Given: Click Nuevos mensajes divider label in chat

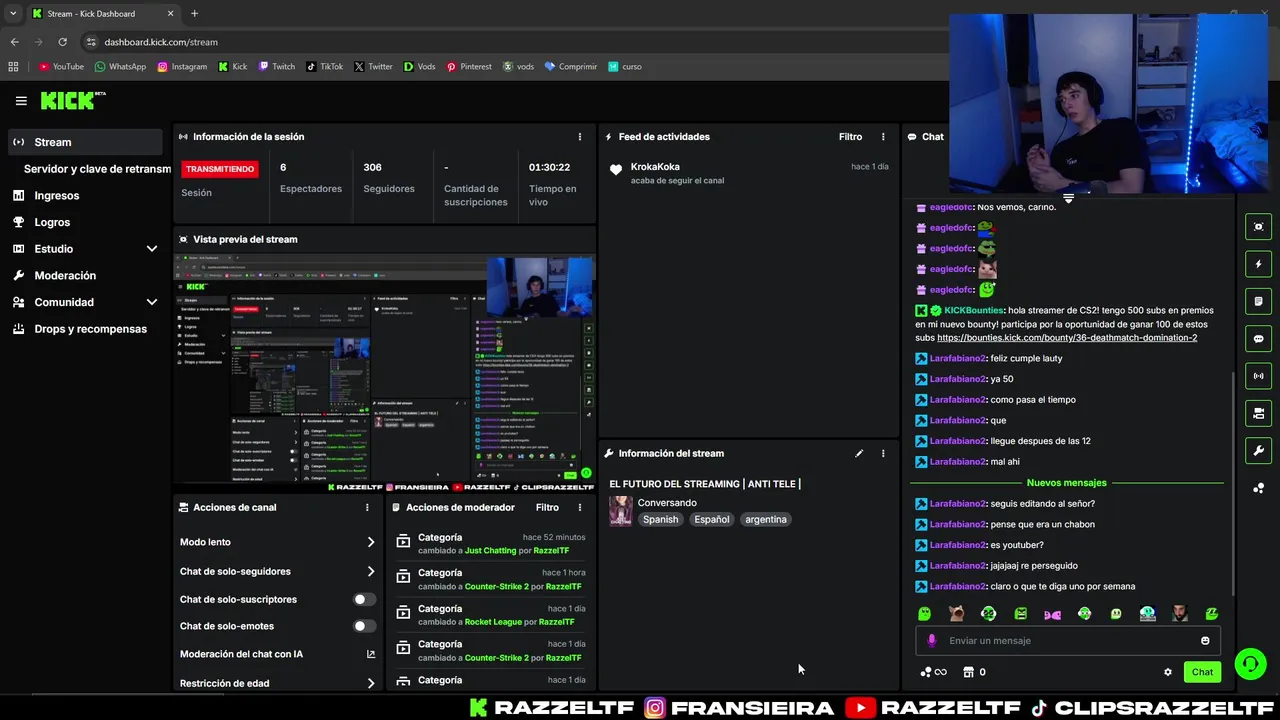Looking at the screenshot, I should click(x=1067, y=483).
